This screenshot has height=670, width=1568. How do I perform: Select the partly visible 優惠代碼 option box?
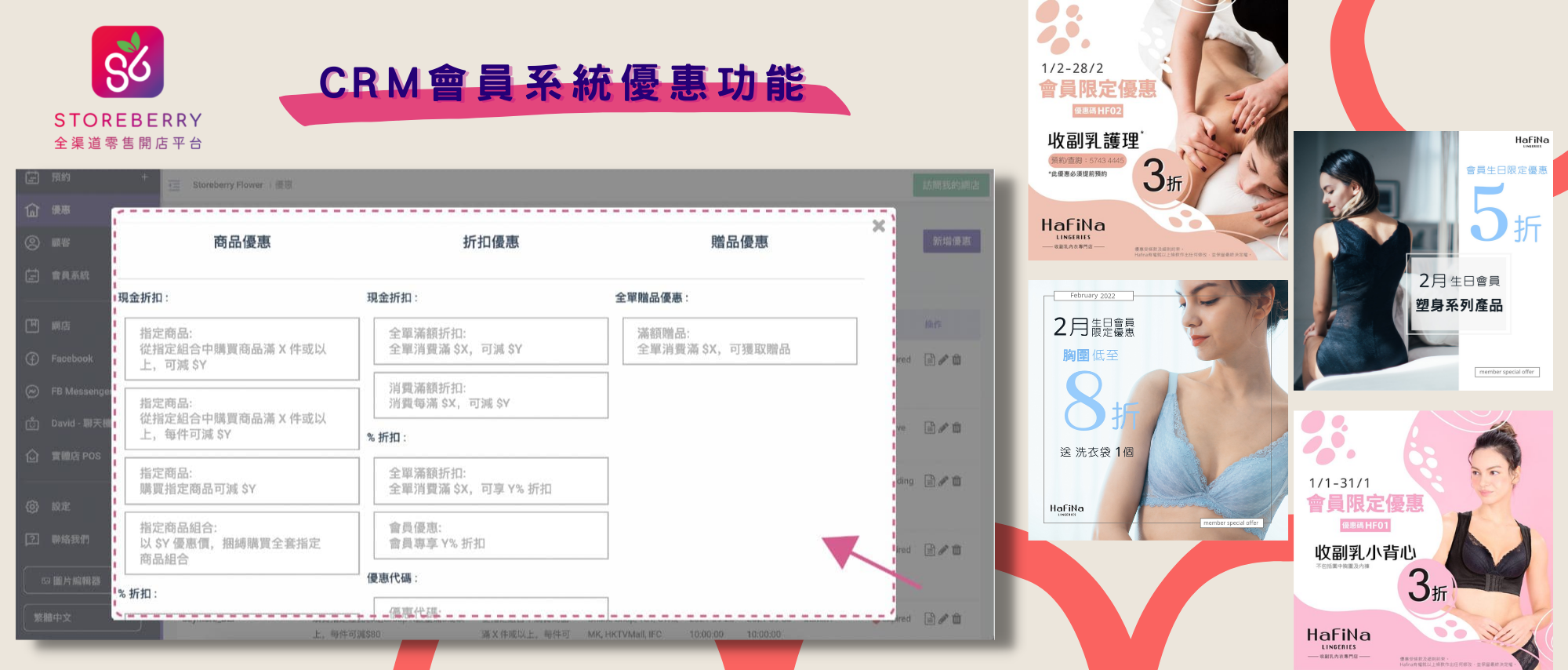pos(491,607)
